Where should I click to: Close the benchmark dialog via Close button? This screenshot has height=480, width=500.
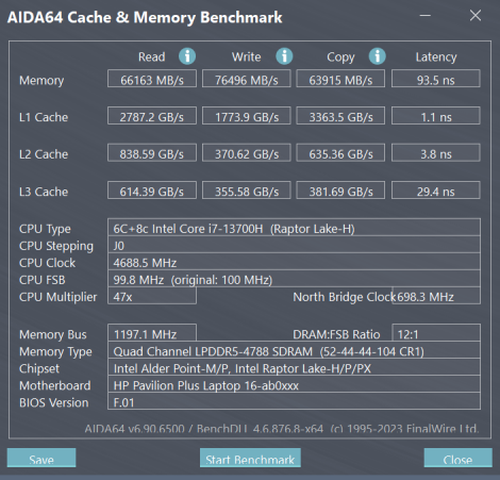point(458,458)
